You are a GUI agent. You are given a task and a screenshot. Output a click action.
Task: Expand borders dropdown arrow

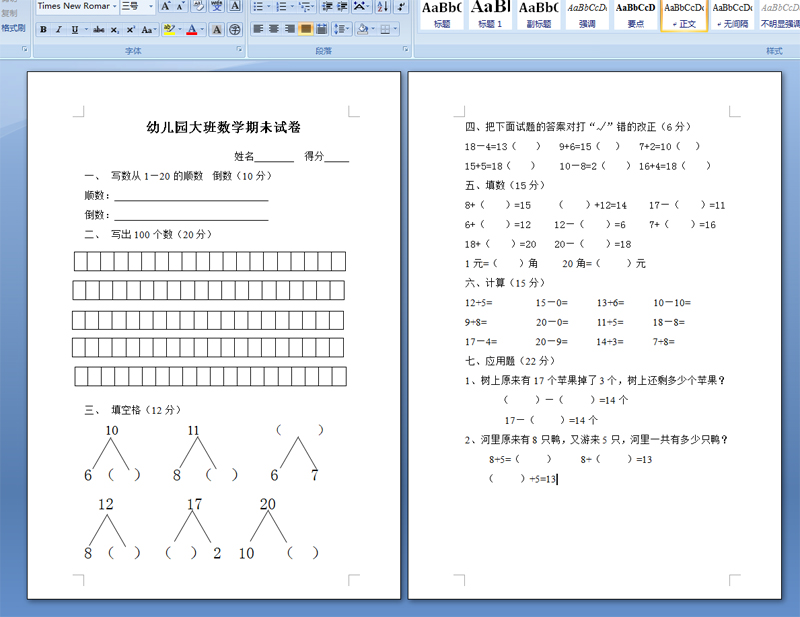click(x=395, y=30)
